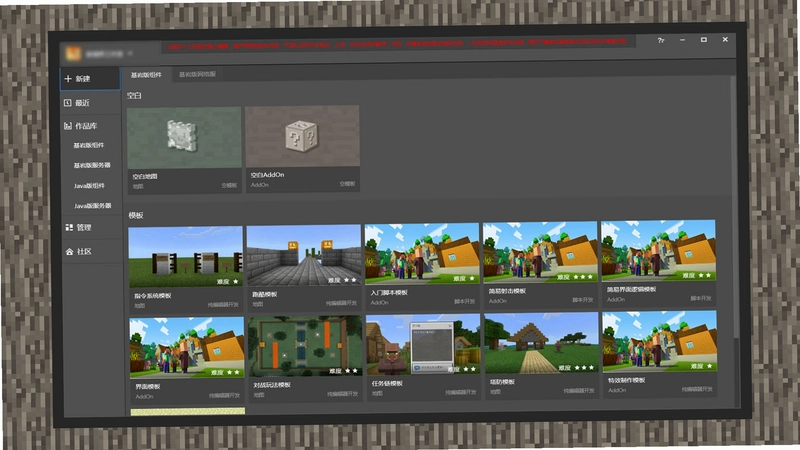Open the 管理 management icon
This screenshot has width=800, height=450.
click(69, 227)
